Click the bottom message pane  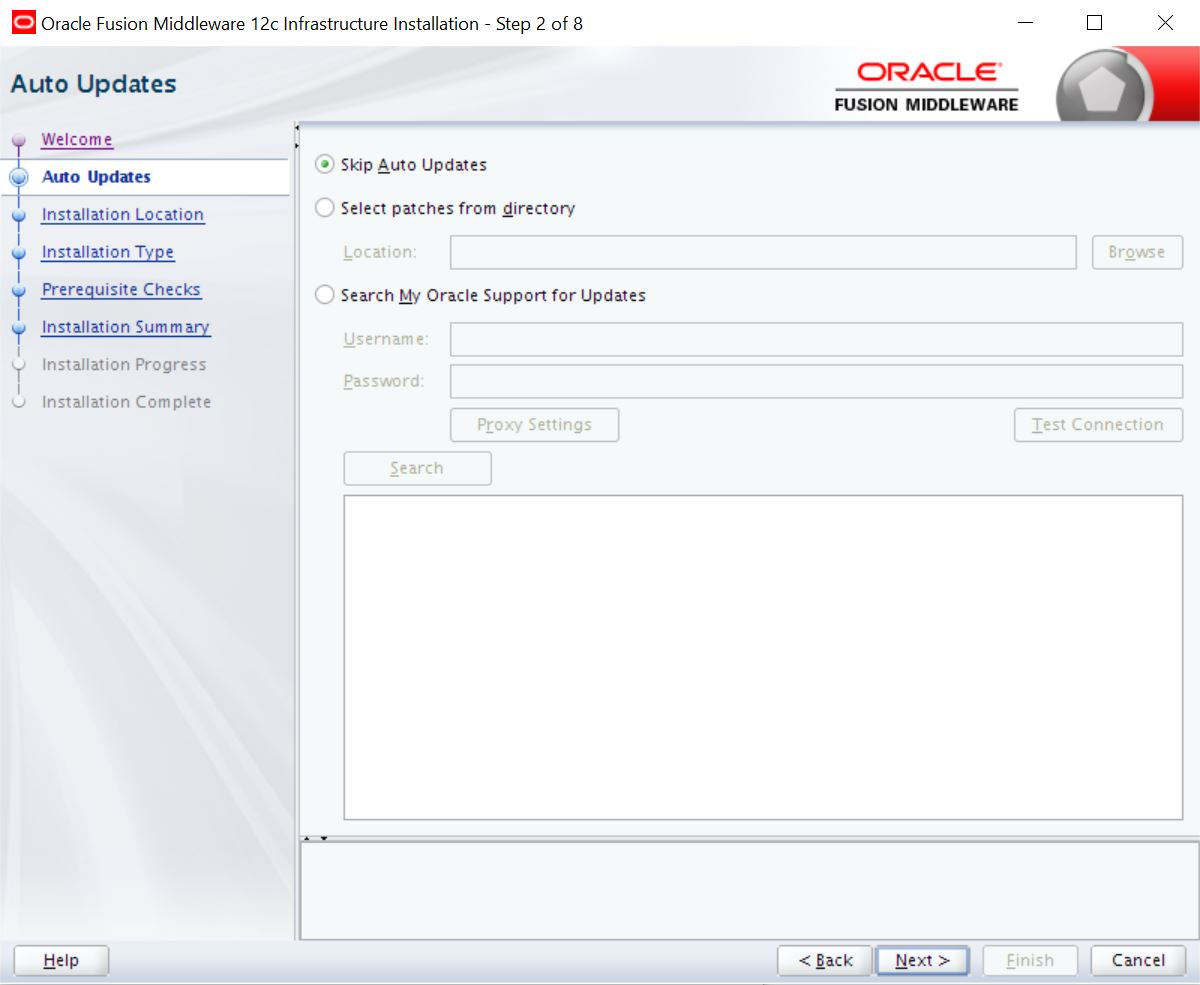749,890
